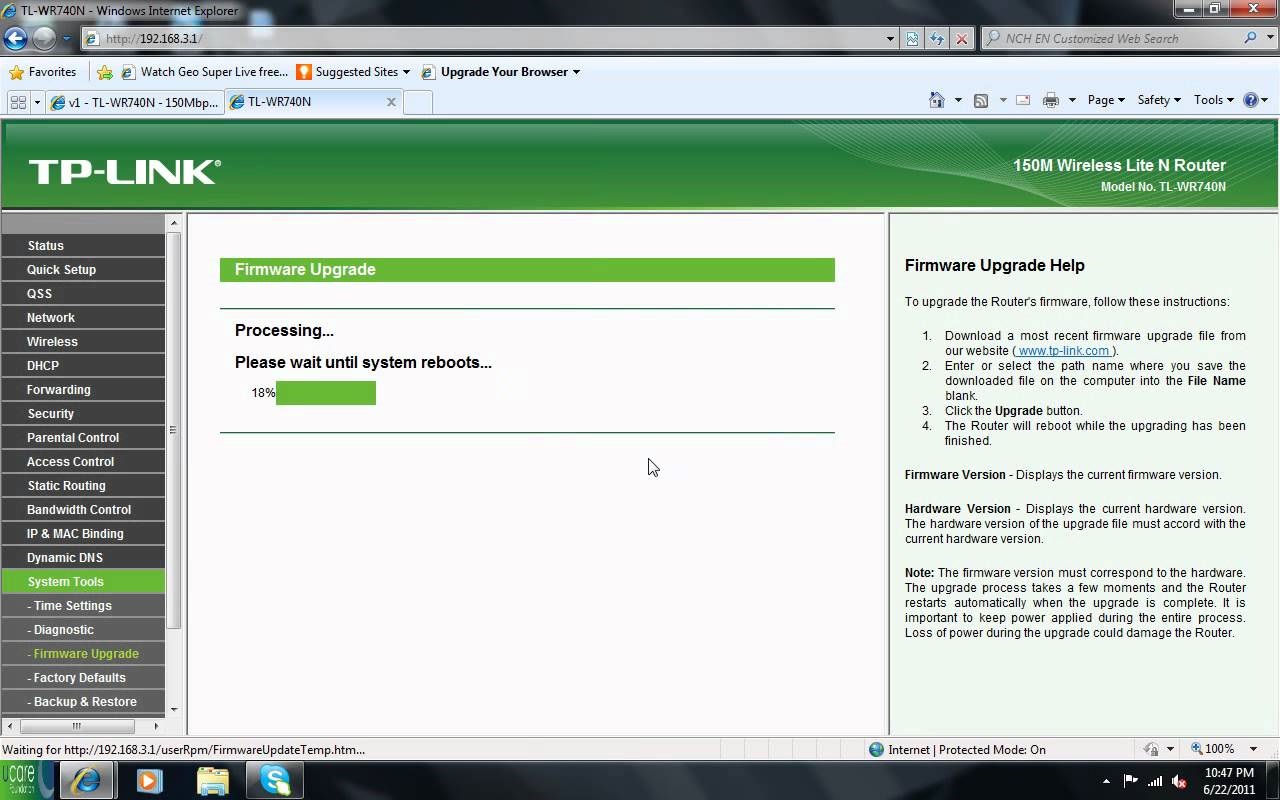Image resolution: width=1280 pixels, height=800 pixels.
Task: Open Windows Explorer folder on taskbar
Action: coord(212,780)
